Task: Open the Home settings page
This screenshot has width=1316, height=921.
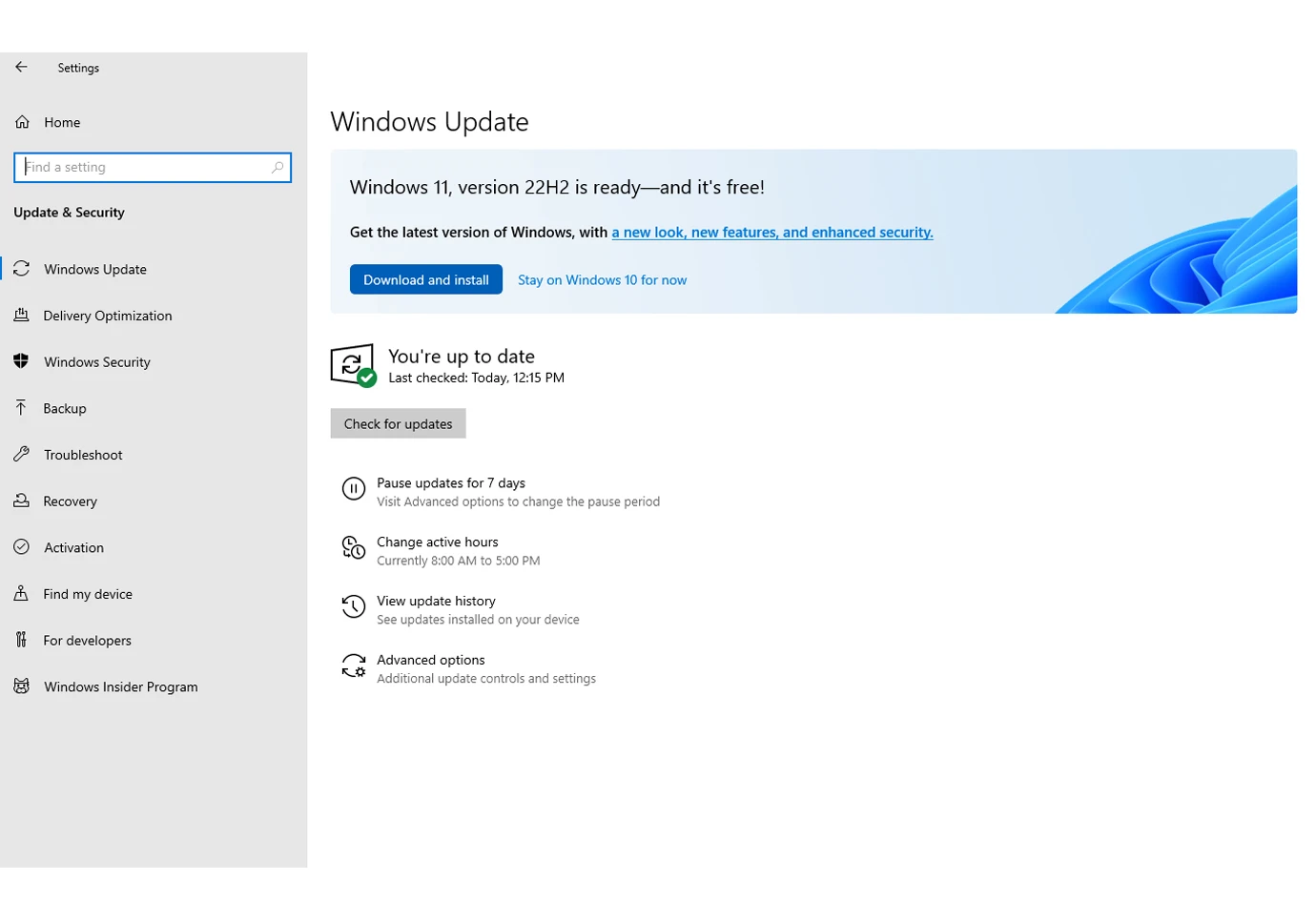Action: (x=62, y=122)
